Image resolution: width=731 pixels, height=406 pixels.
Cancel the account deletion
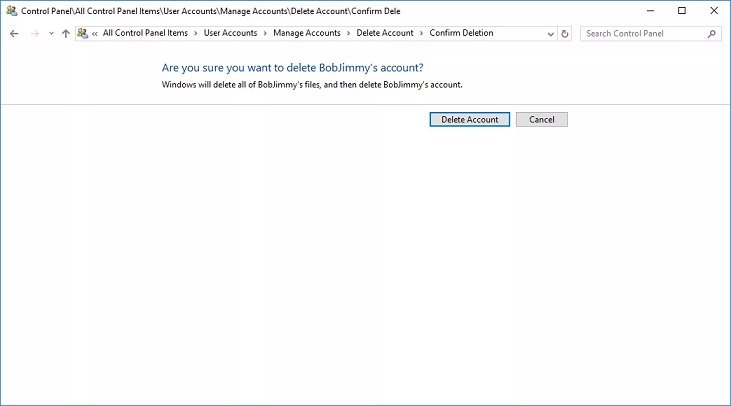(541, 120)
